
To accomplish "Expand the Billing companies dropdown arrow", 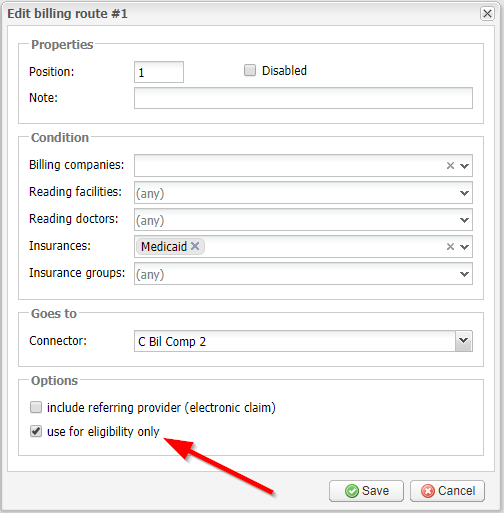I will pos(464,166).
